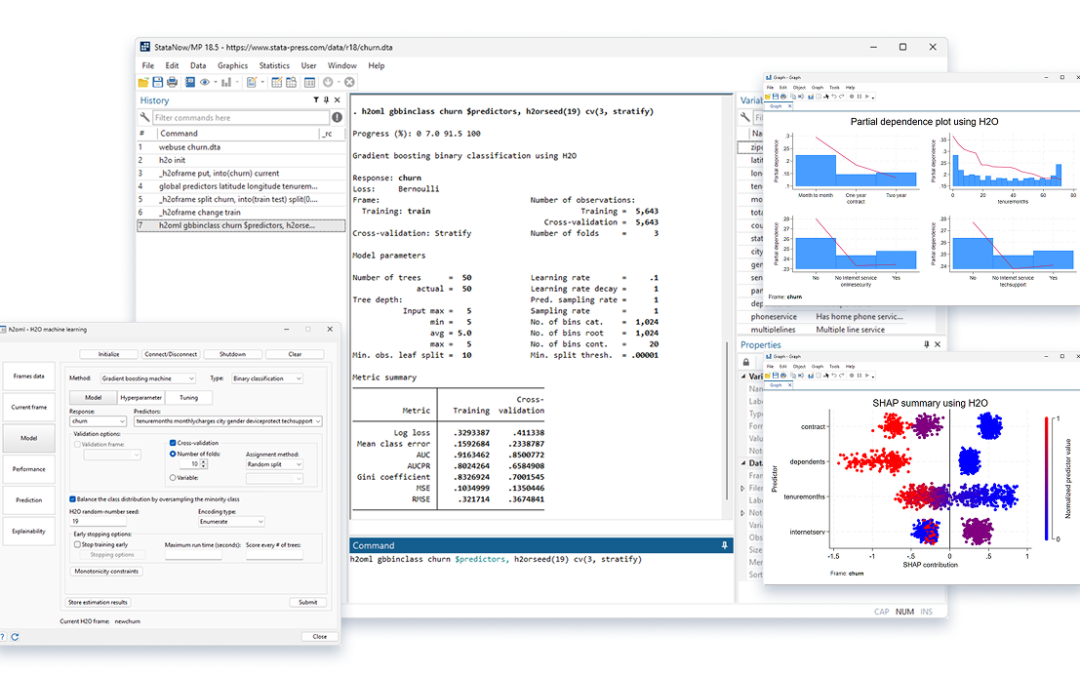Uncheck Balance the class distribution checkbox
This screenshot has height=675, width=1080.
(x=72, y=499)
